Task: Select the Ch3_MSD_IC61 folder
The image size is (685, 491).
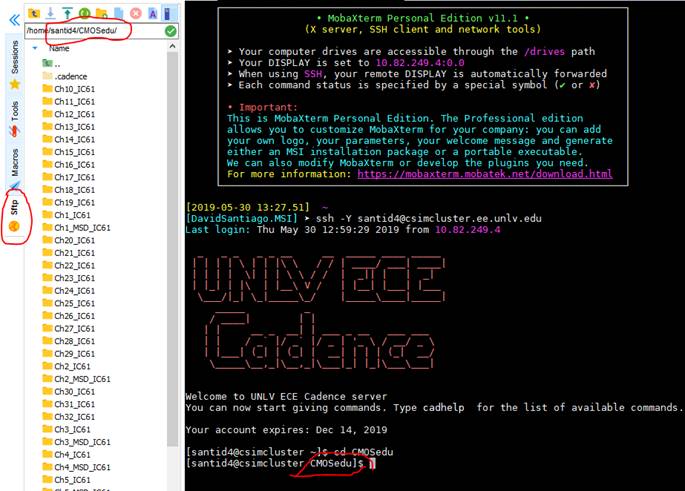Action: (x=76, y=442)
